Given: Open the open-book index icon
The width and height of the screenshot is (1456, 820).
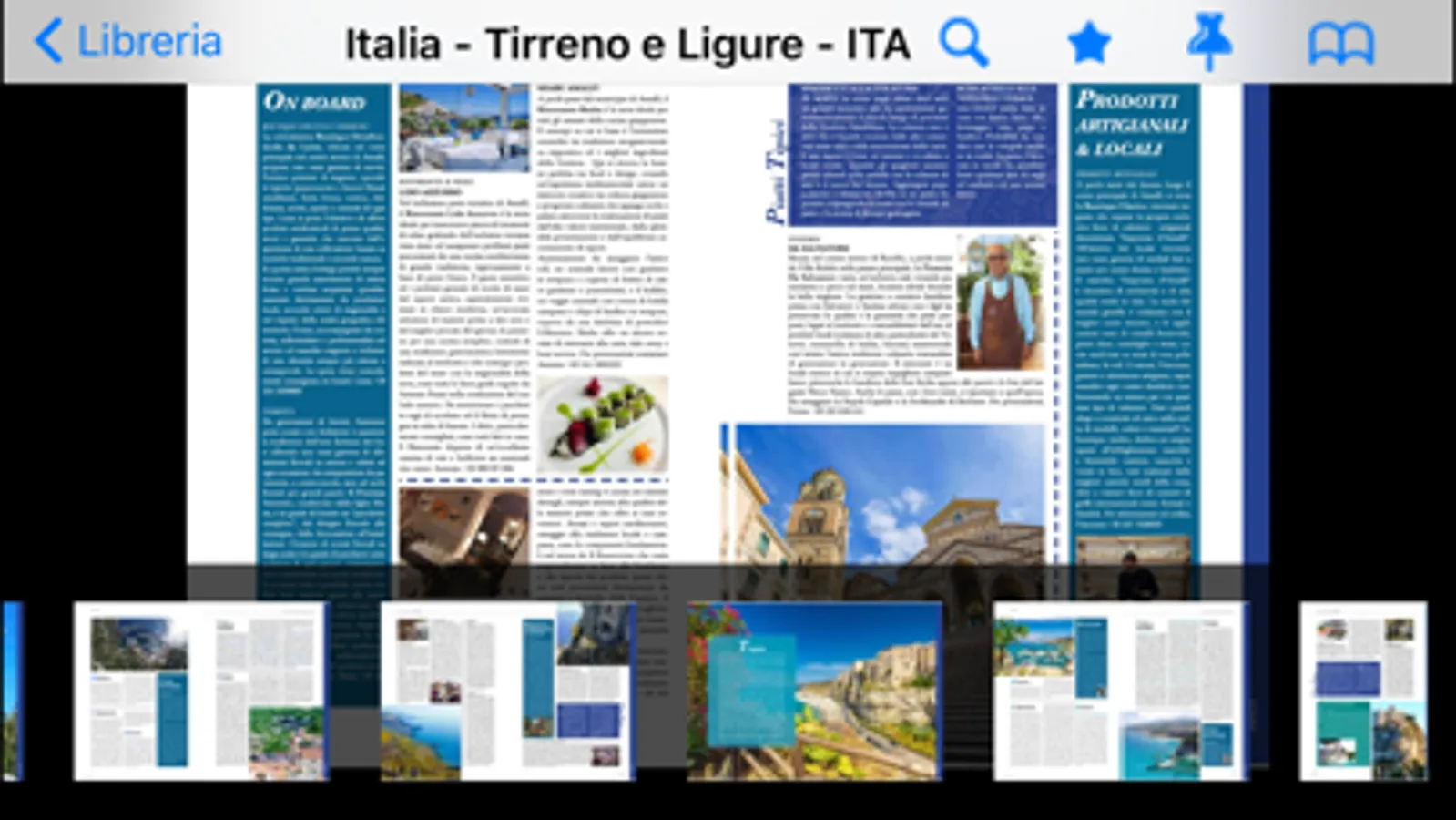Looking at the screenshot, I should coord(1340,44).
